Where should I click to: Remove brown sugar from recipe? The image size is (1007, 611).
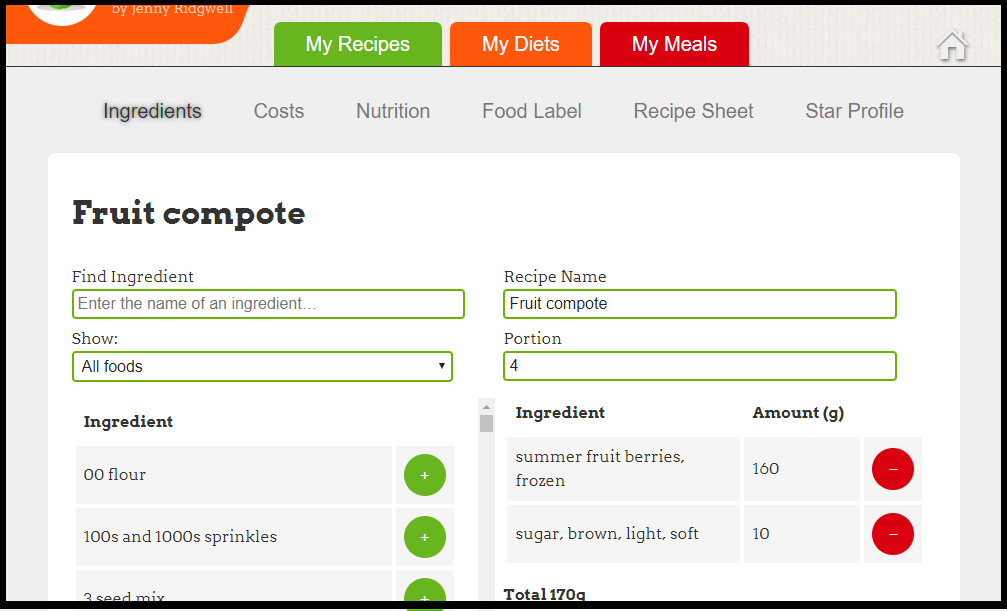(x=892, y=534)
